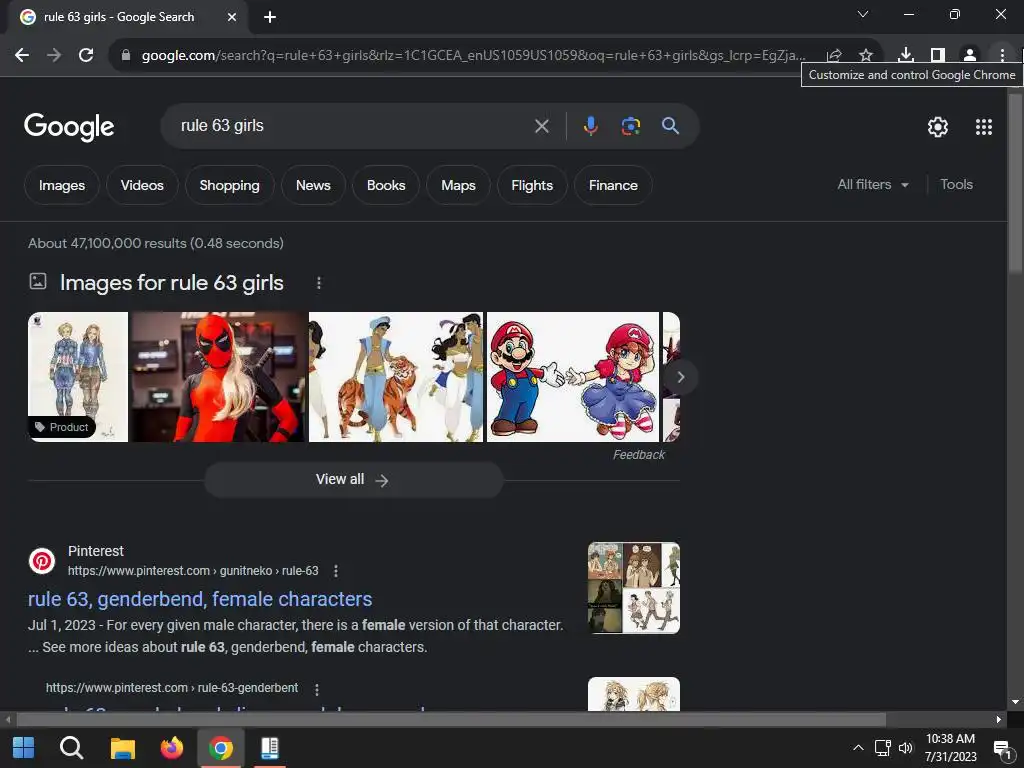The image size is (1024, 768).
Task: Open the Pinterest favicon result
Action: coord(42,561)
